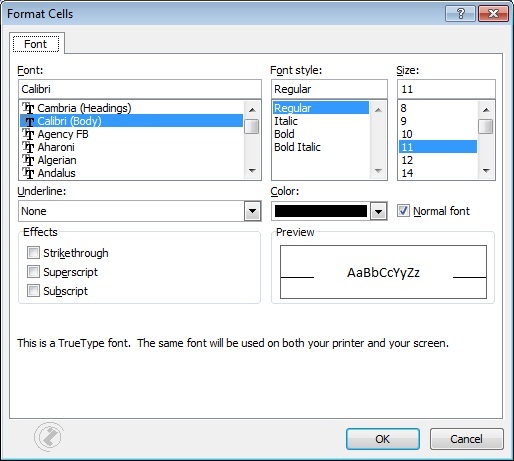Viewport: 514px width, 461px height.
Task: Click the TrueType icon beside Agency FB
Action: point(28,134)
